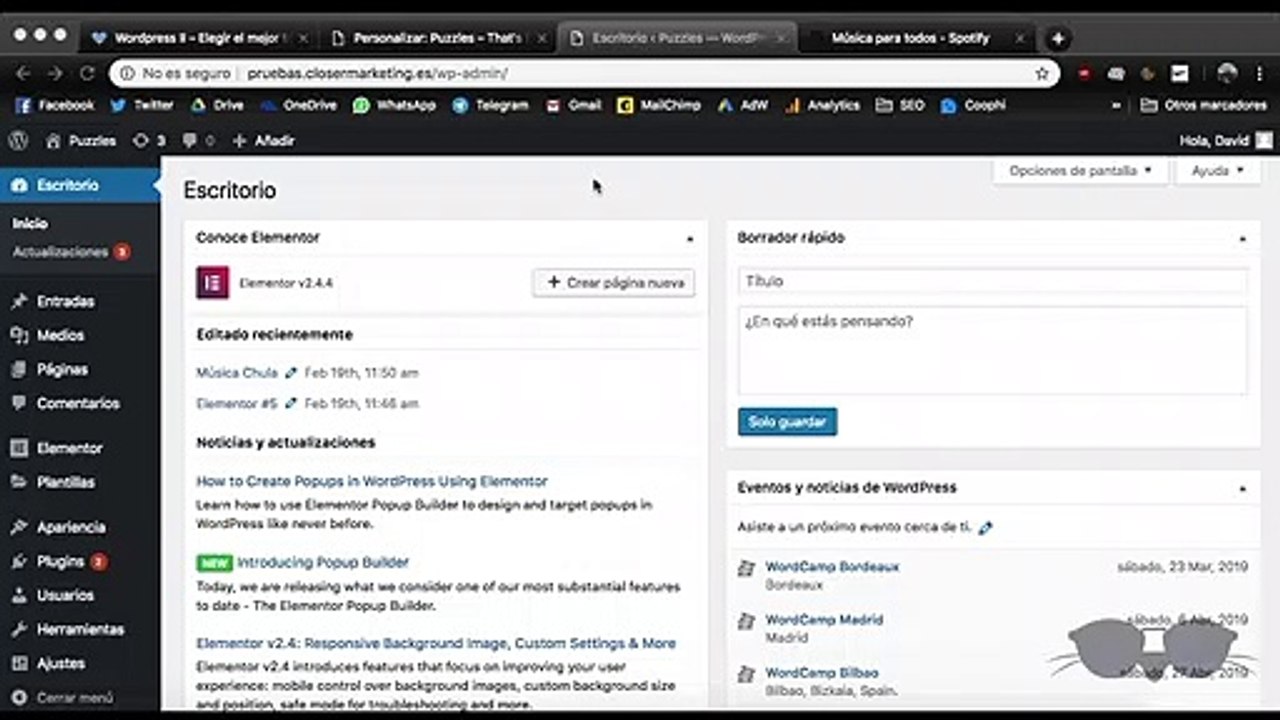The image size is (1280, 720).
Task: Switch to the 'Wordpress II – Elegir el mejor' tab
Action: coord(200,38)
